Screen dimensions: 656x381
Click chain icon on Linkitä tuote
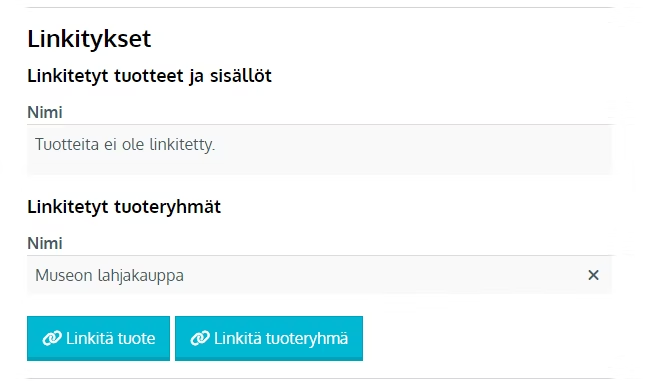52,338
